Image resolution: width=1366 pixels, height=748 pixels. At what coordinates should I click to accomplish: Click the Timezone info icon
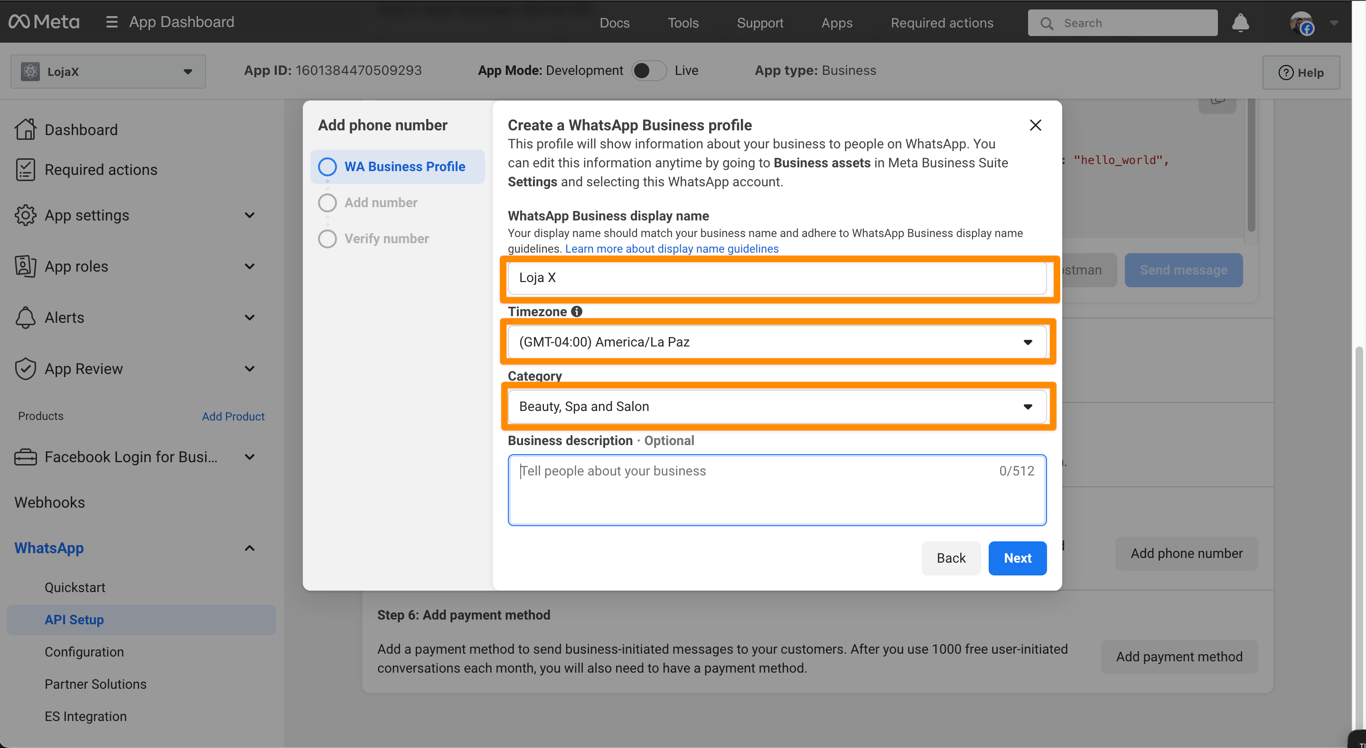click(x=577, y=312)
